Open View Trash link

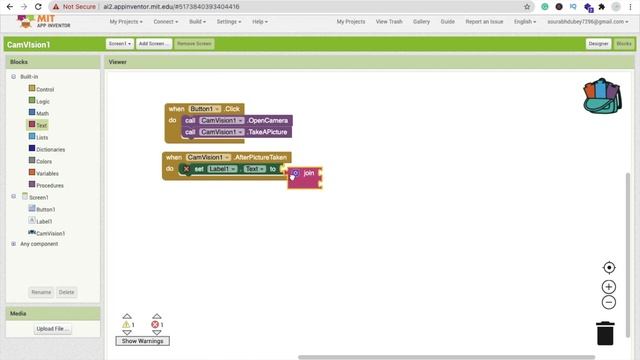pos(389,22)
